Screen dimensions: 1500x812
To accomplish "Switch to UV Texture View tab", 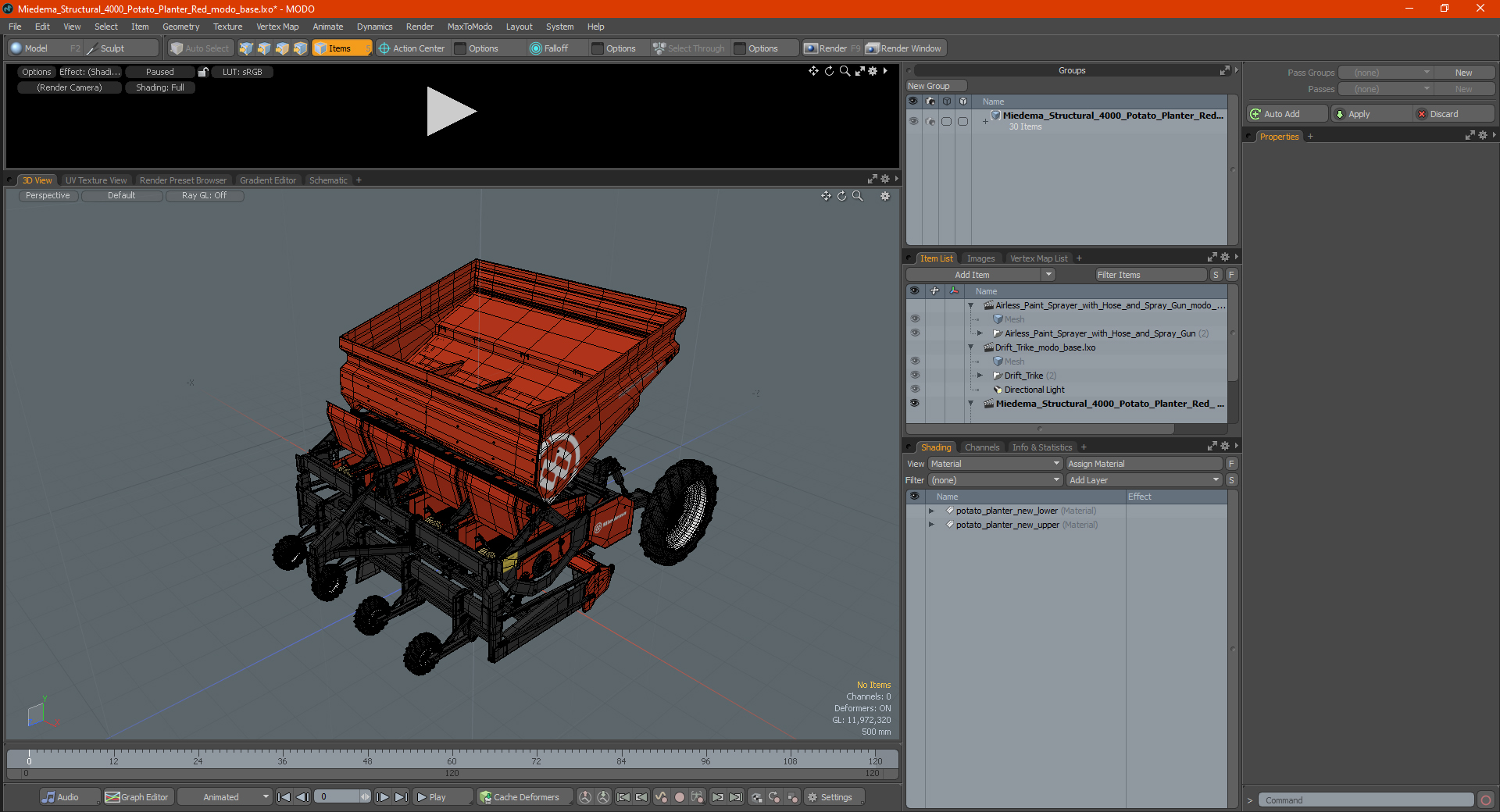I will (95, 180).
